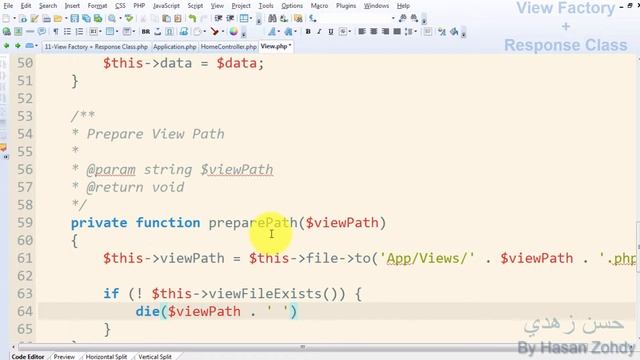The width and height of the screenshot is (640, 360).
Task: Click the spell-check checkmark icon
Action: click(x=129, y=18)
